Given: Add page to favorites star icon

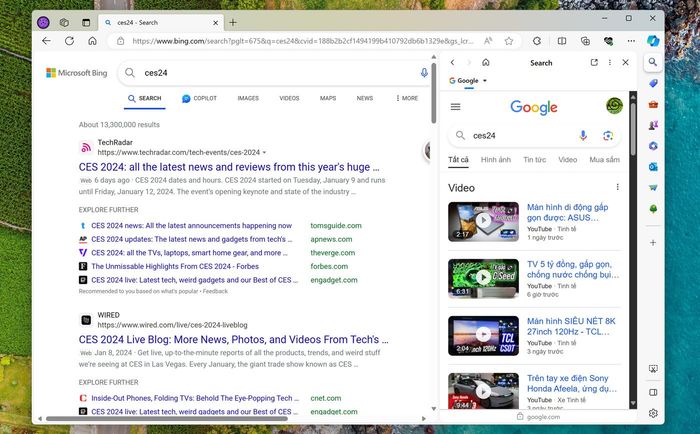Looking at the screenshot, I should tap(508, 41).
